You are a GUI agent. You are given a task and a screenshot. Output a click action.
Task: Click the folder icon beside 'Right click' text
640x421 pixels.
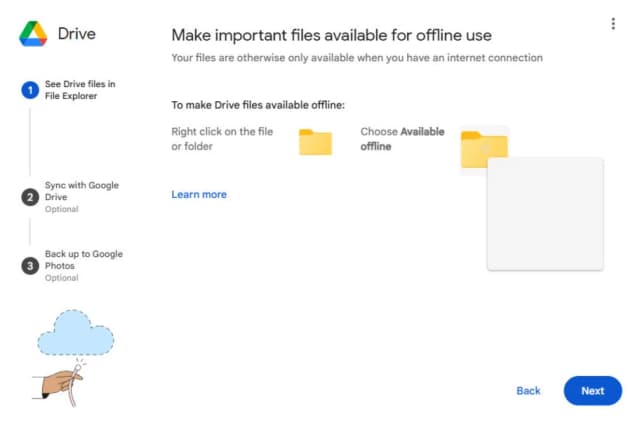click(315, 142)
